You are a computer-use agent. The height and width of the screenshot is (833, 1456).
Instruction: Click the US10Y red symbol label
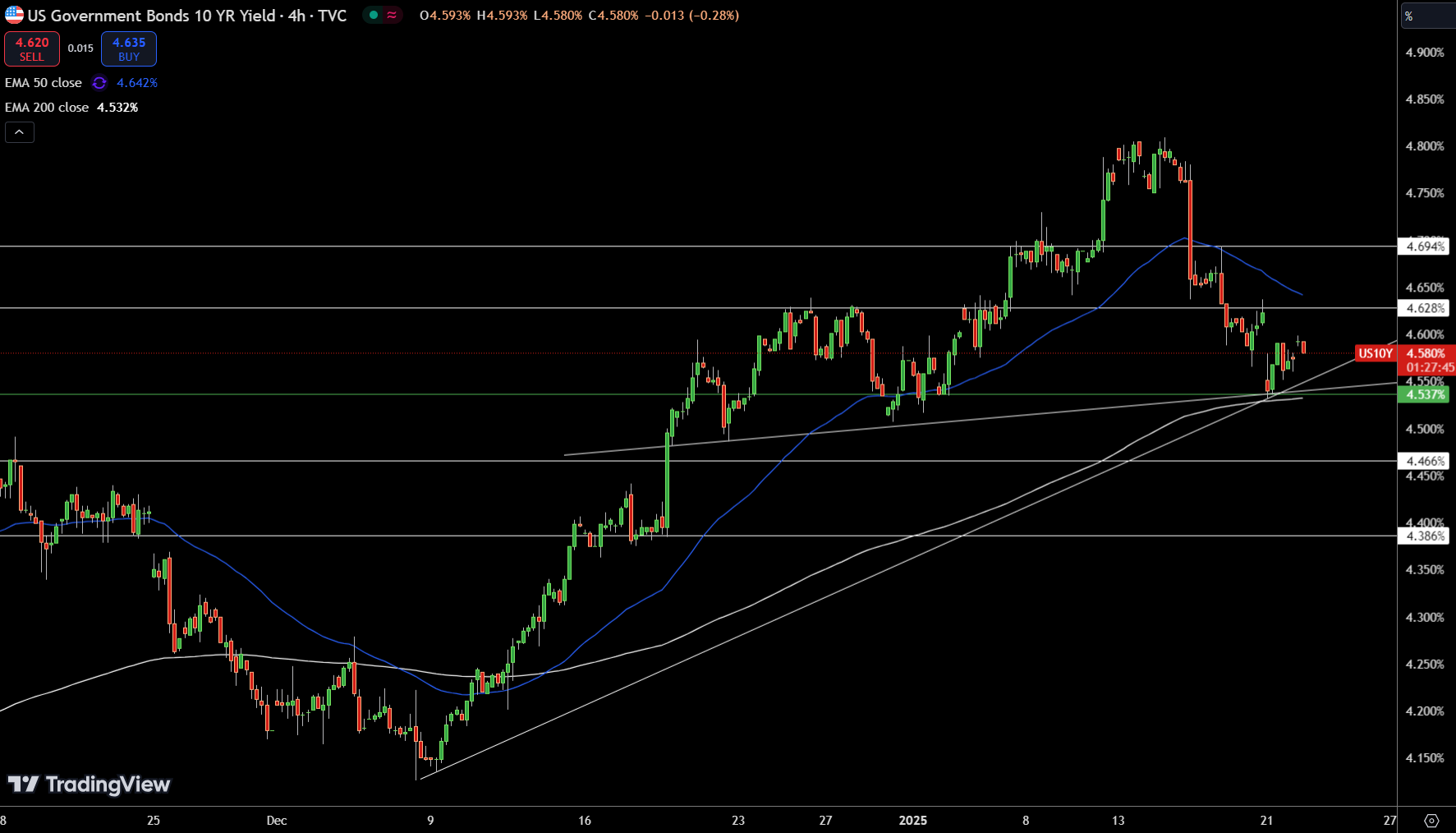[1376, 353]
